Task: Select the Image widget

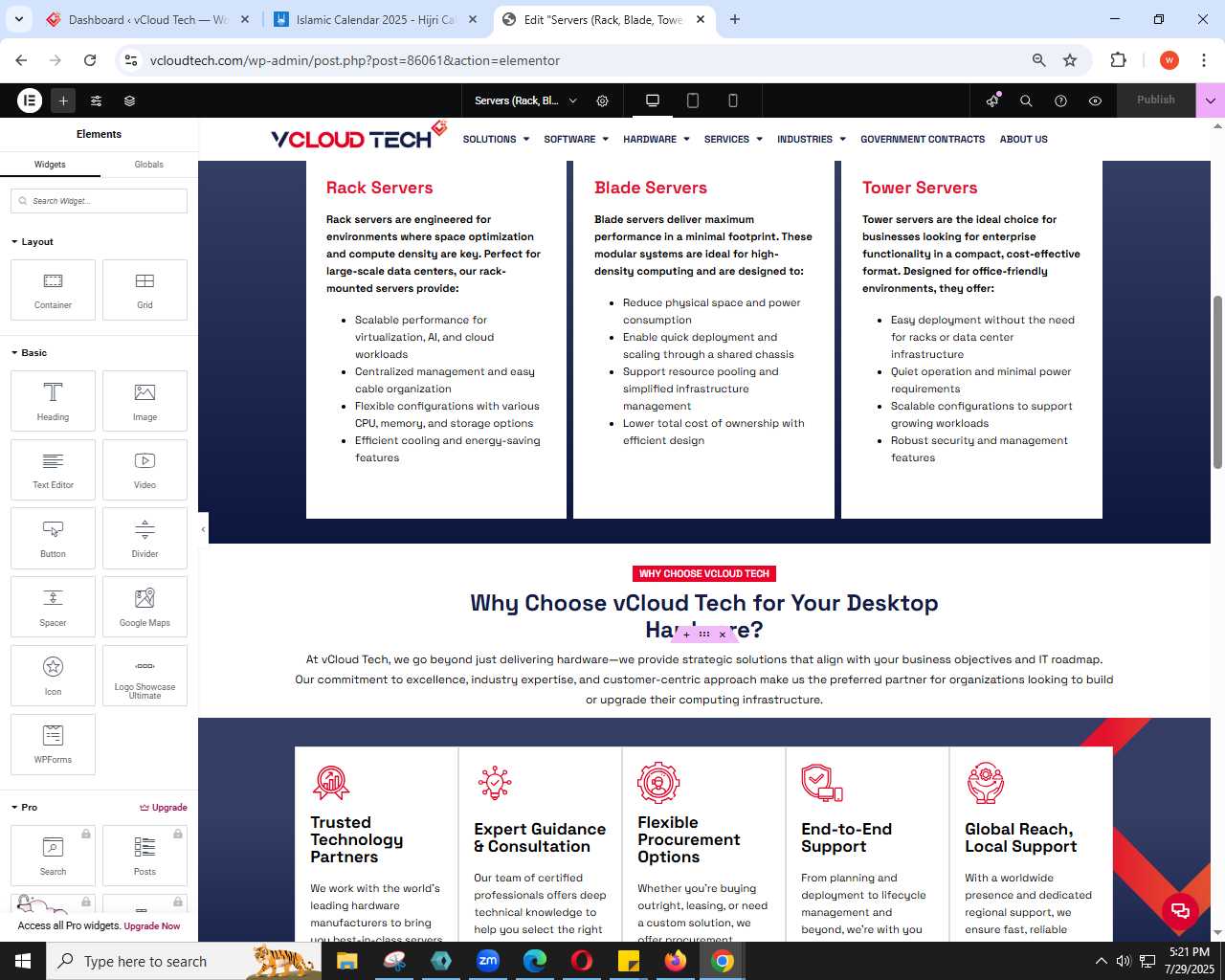Action: point(145,401)
